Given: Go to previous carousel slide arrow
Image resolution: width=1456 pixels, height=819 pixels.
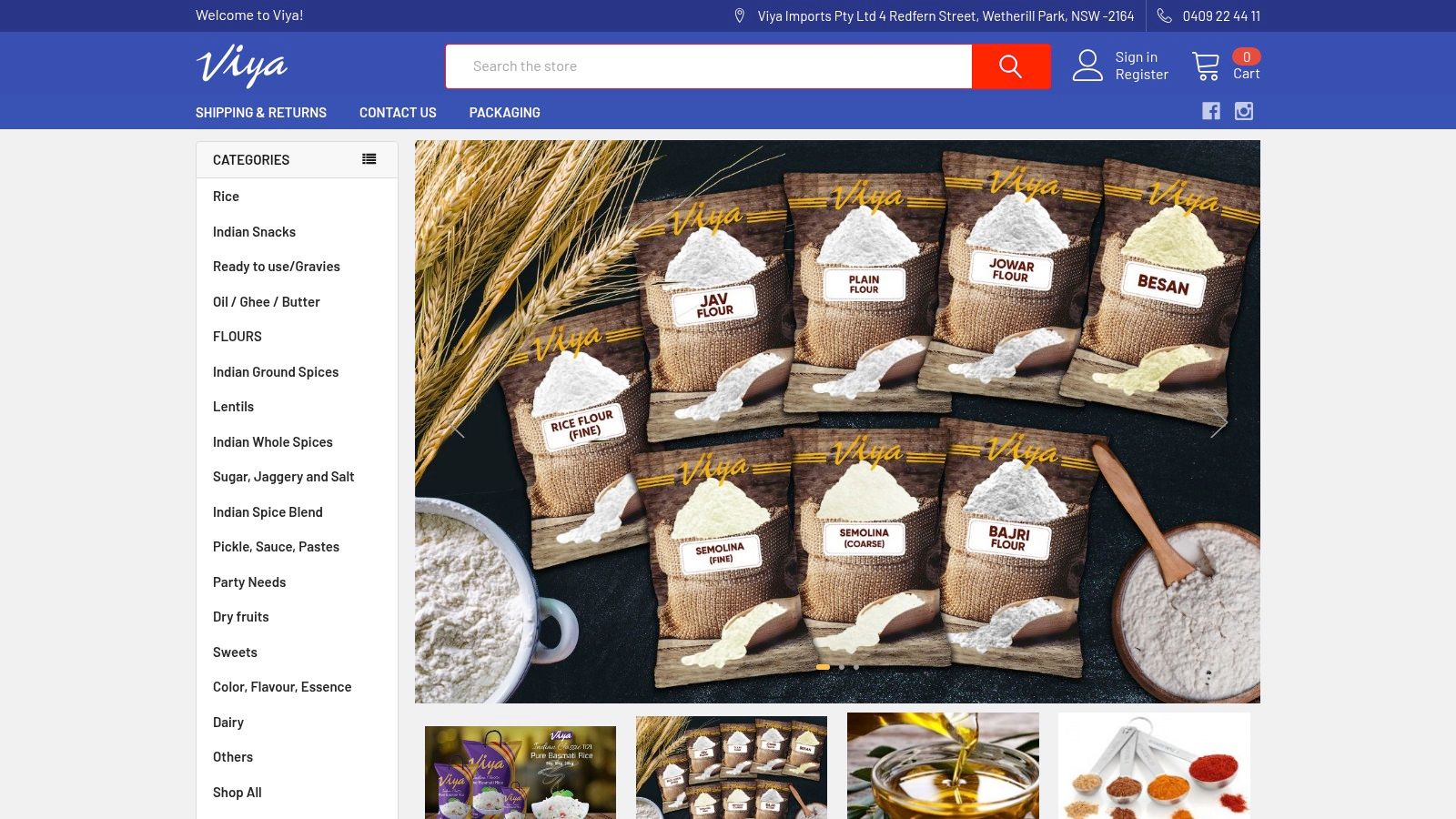Looking at the screenshot, I should (456, 422).
